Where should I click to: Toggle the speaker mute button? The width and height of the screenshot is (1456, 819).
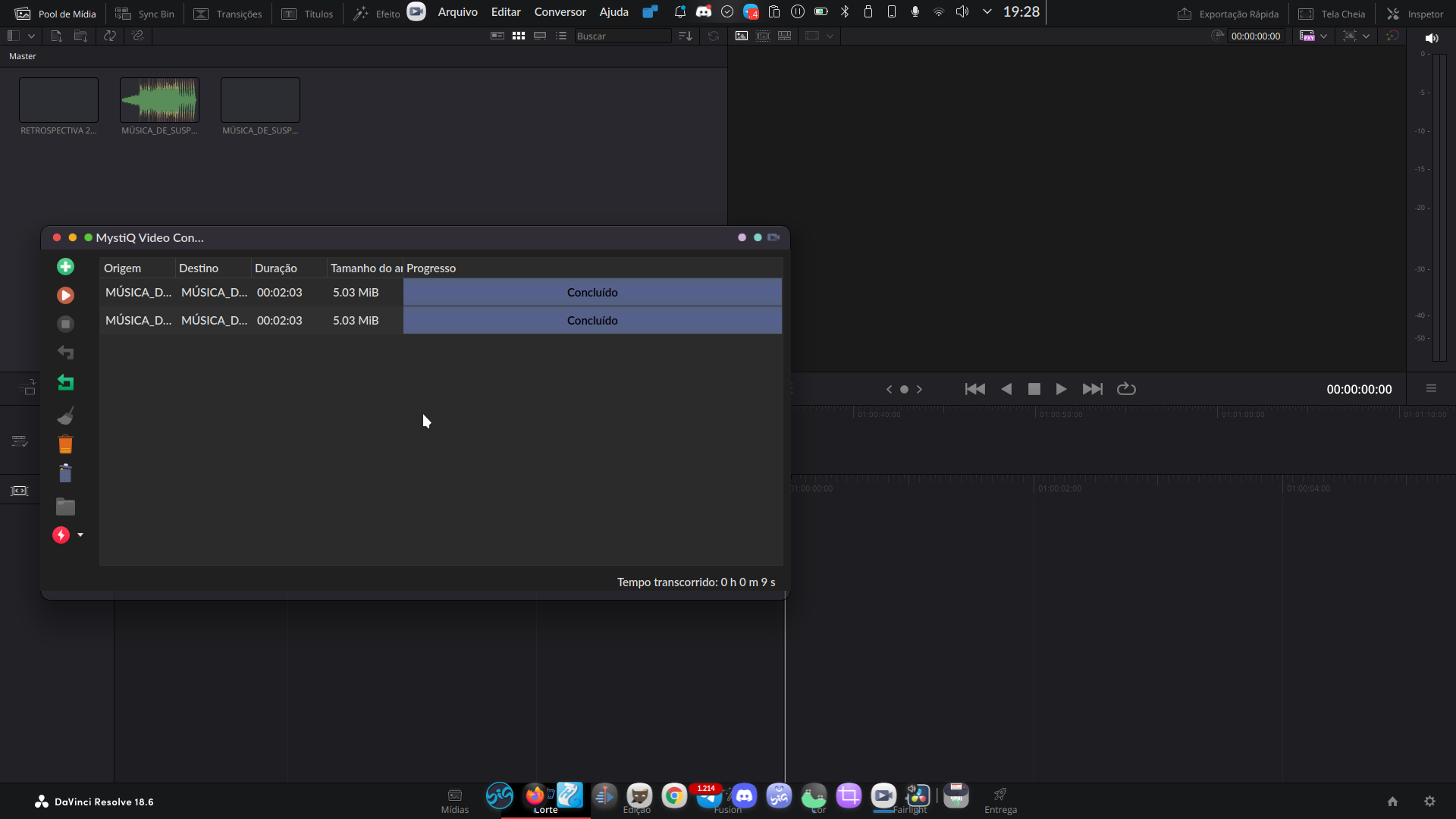point(1432,38)
